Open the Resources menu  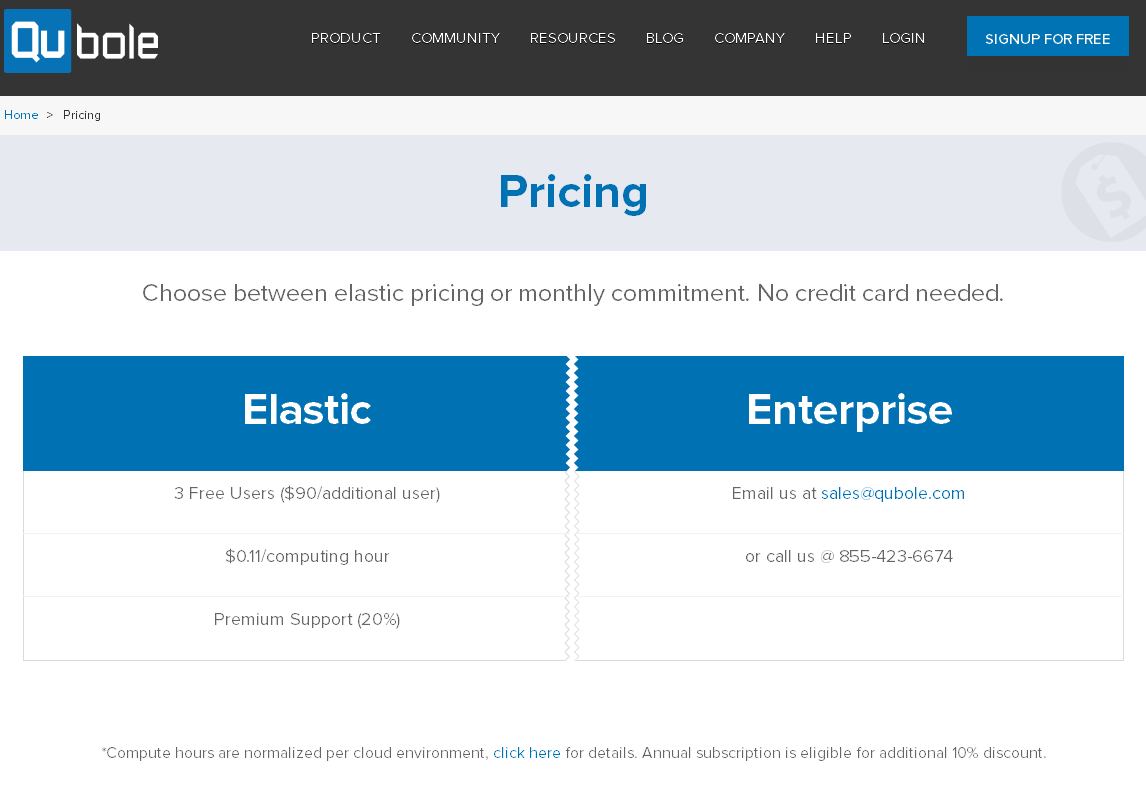573,38
